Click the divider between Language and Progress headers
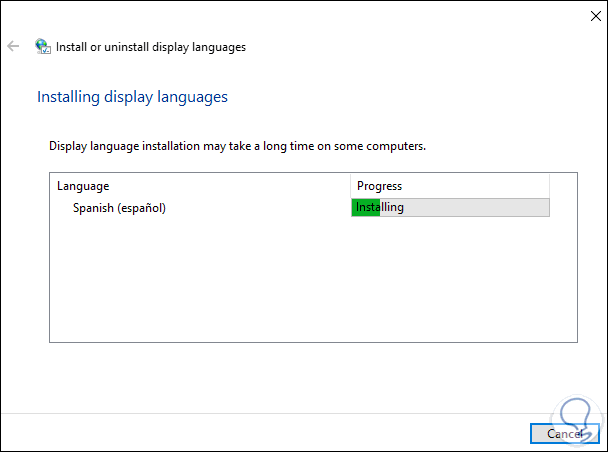This screenshot has width=608, height=452. click(x=350, y=186)
